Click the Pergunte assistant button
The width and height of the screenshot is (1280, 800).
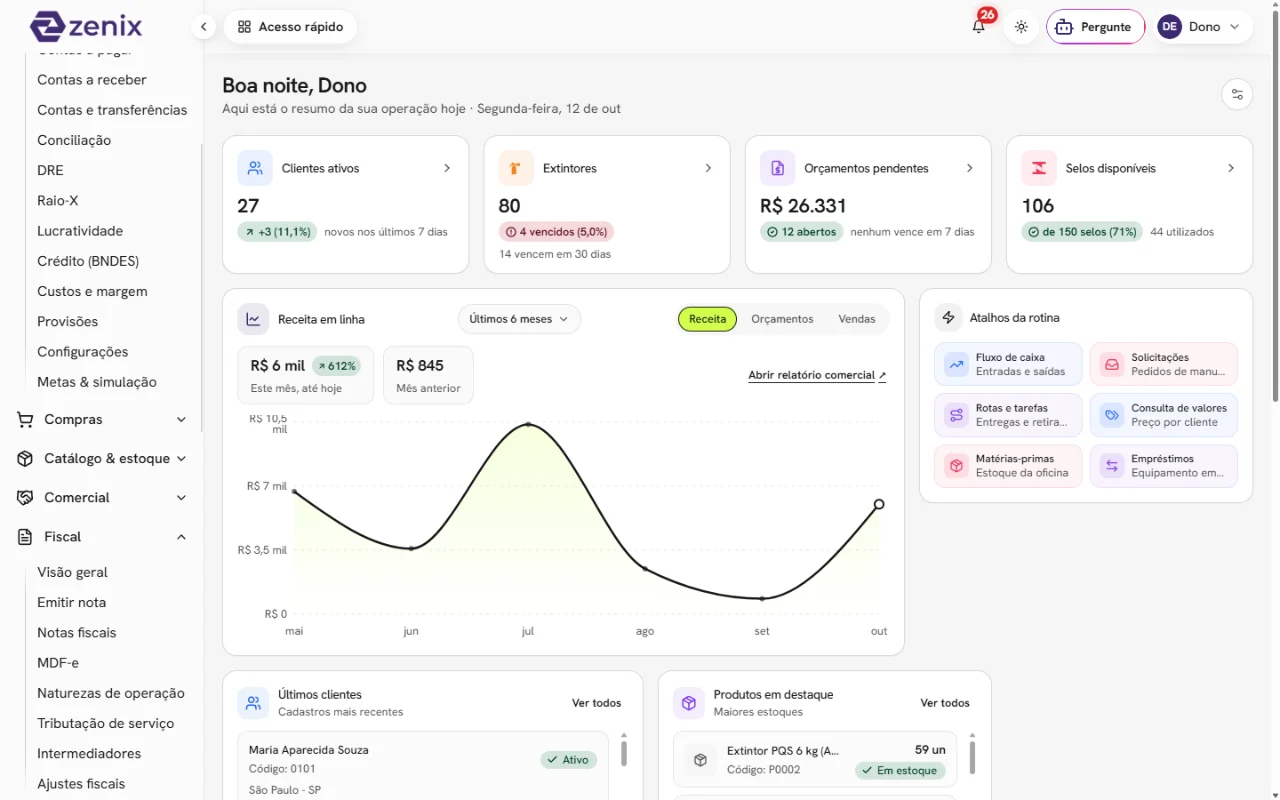pyautogui.click(x=1095, y=27)
